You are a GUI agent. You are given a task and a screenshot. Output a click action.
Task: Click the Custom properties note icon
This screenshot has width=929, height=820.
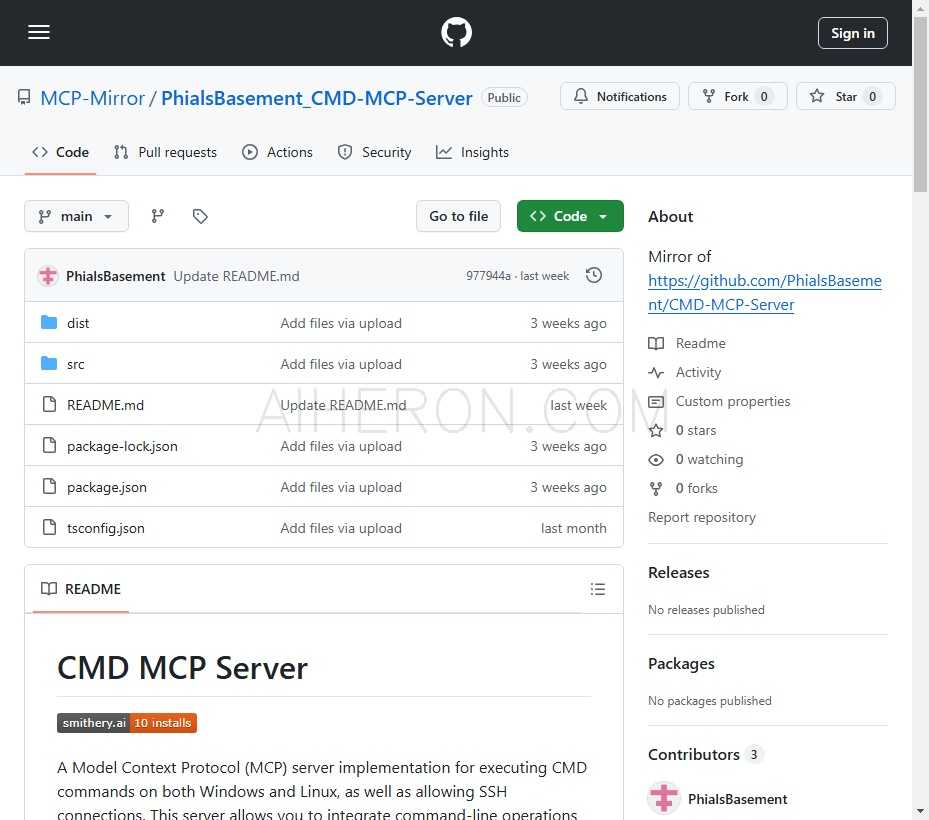pyautogui.click(x=656, y=402)
